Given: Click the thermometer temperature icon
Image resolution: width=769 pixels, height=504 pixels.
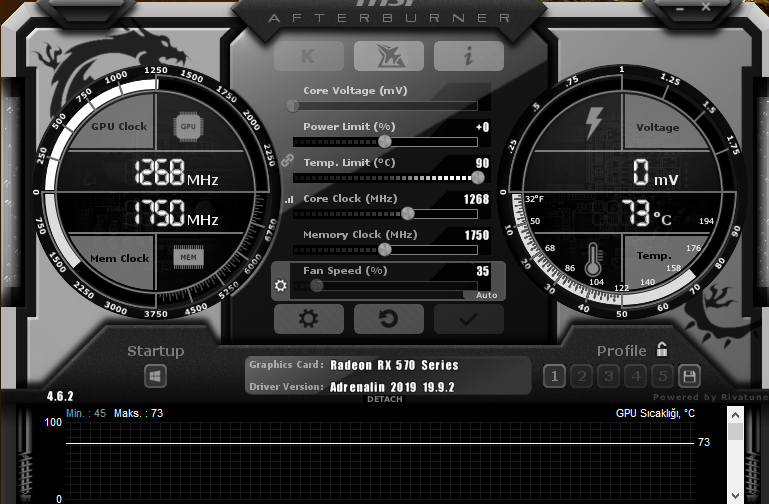Looking at the screenshot, I should coord(593,259).
